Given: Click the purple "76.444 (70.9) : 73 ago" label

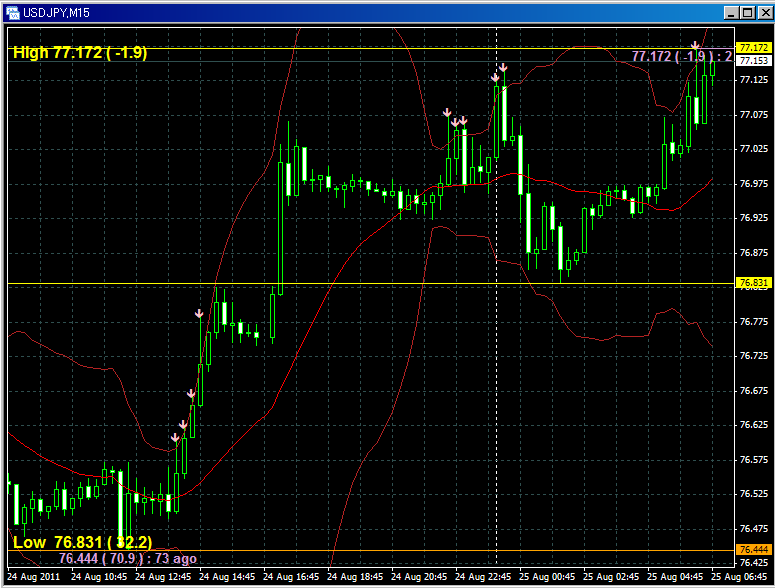Looking at the screenshot, I should (x=127, y=558).
